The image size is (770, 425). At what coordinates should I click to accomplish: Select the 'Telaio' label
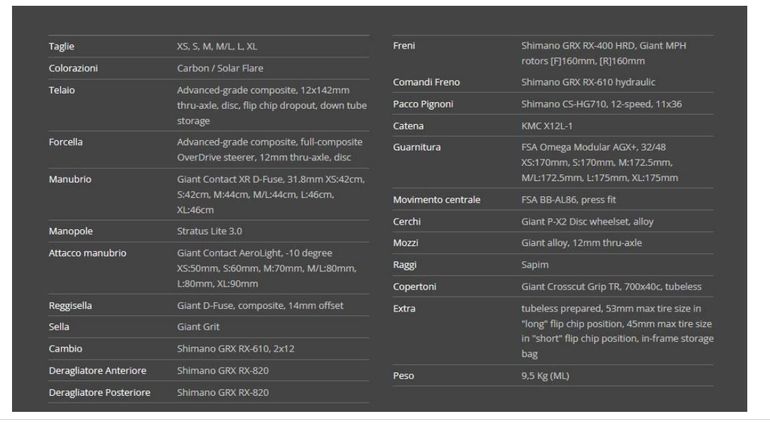[x=62, y=90]
